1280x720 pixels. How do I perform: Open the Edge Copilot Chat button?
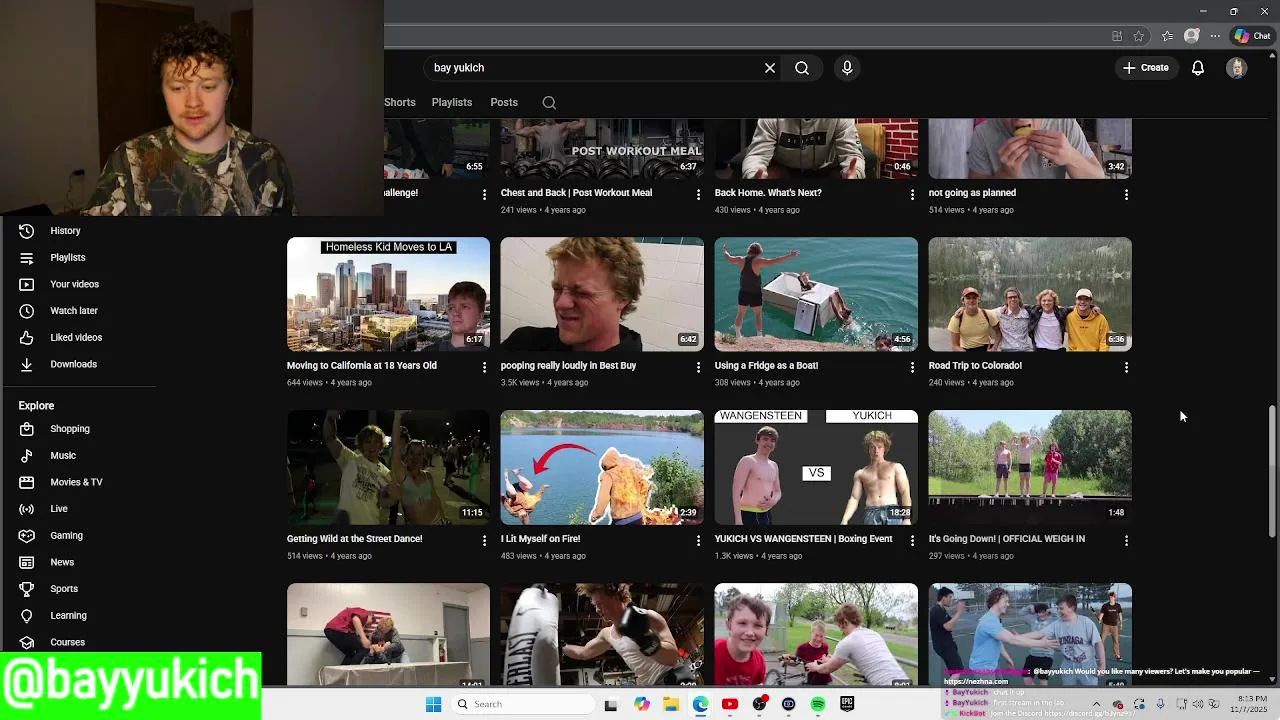1252,36
